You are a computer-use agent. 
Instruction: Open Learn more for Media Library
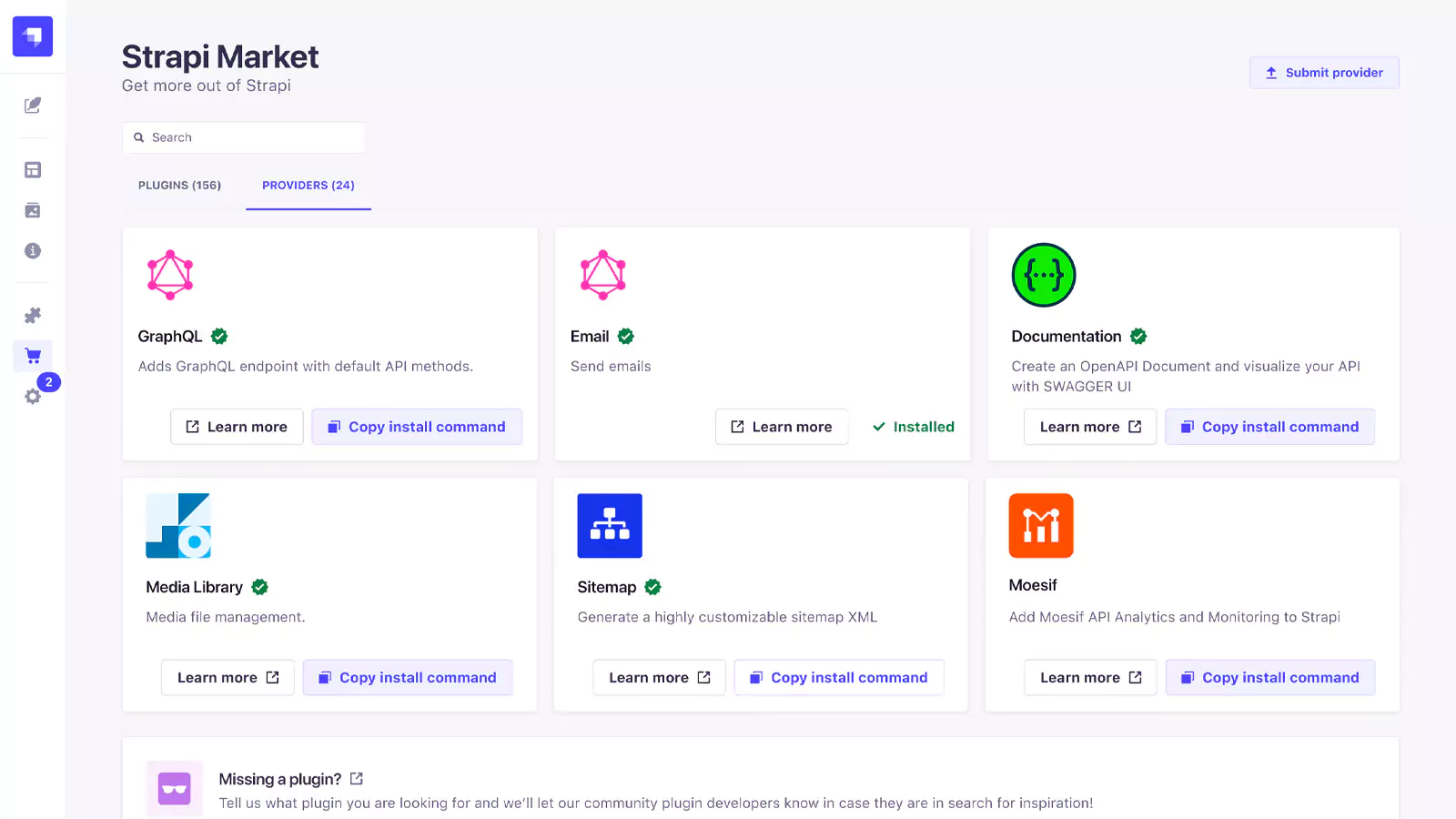[227, 678]
